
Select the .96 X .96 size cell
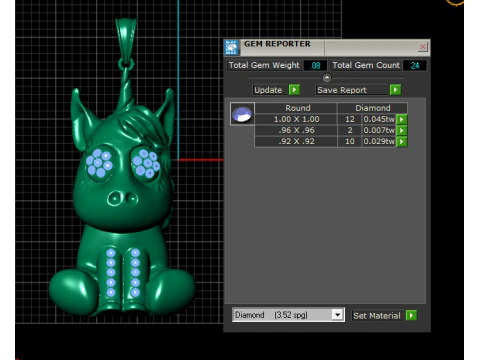296,130
